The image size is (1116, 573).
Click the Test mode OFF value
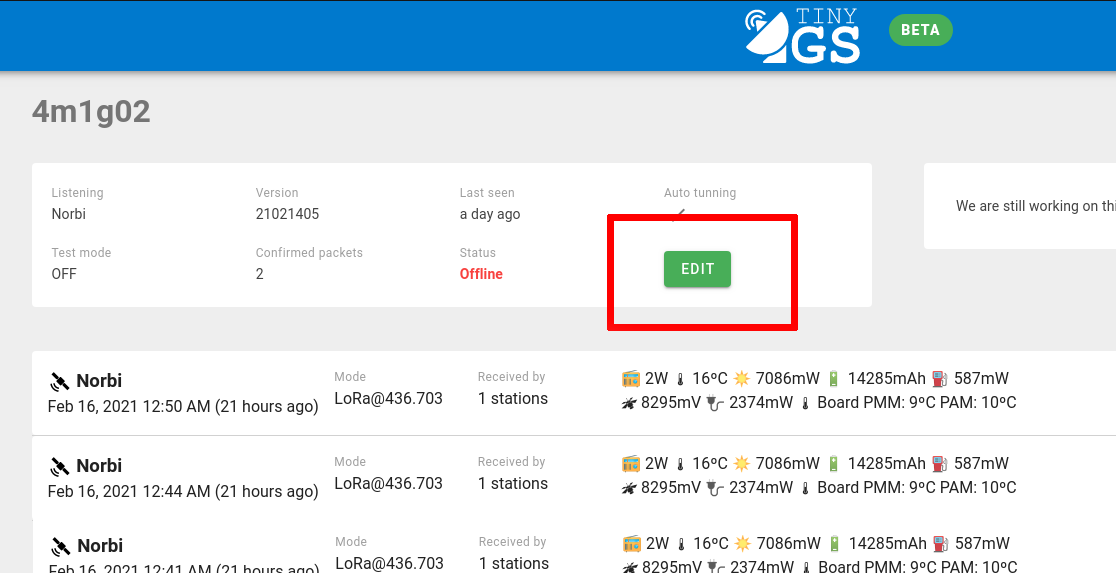click(x=64, y=274)
